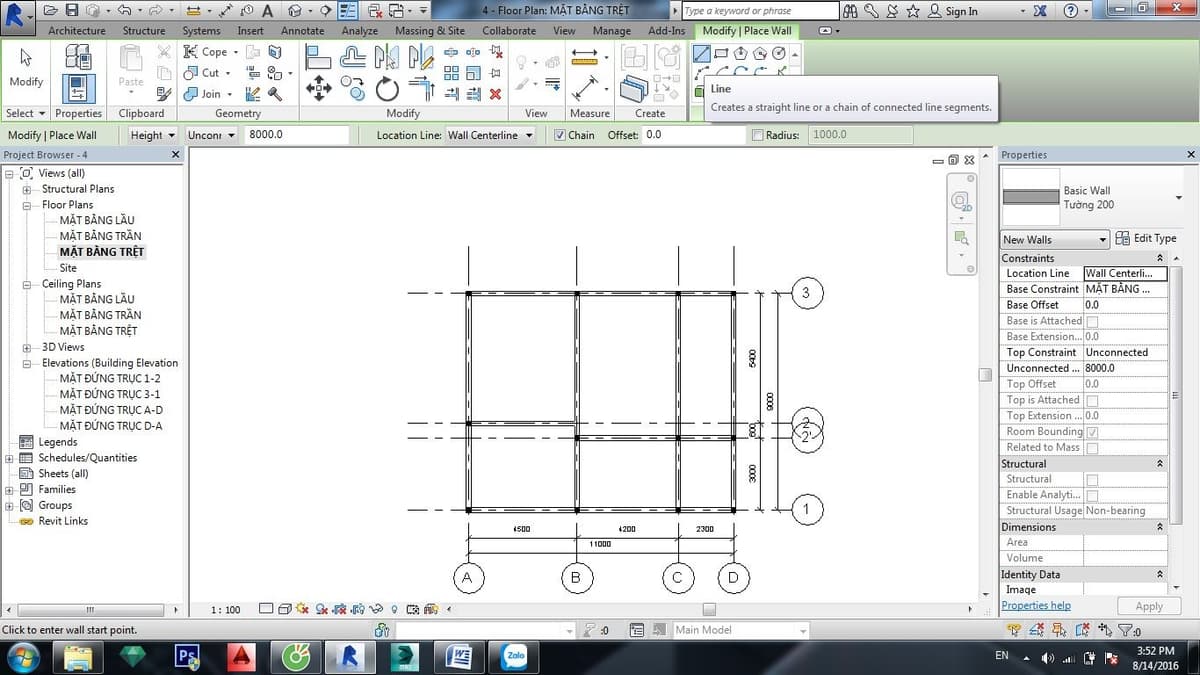Toggle the Enable Analytical checkbox
This screenshot has width=1200, height=675.
1092,495
